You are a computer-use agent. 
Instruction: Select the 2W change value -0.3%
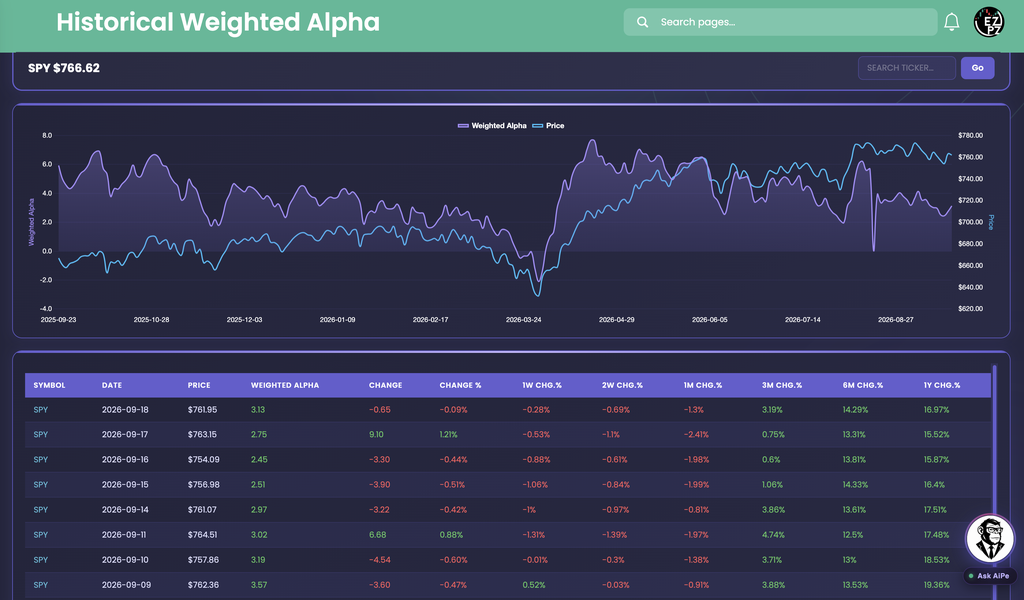(x=613, y=560)
